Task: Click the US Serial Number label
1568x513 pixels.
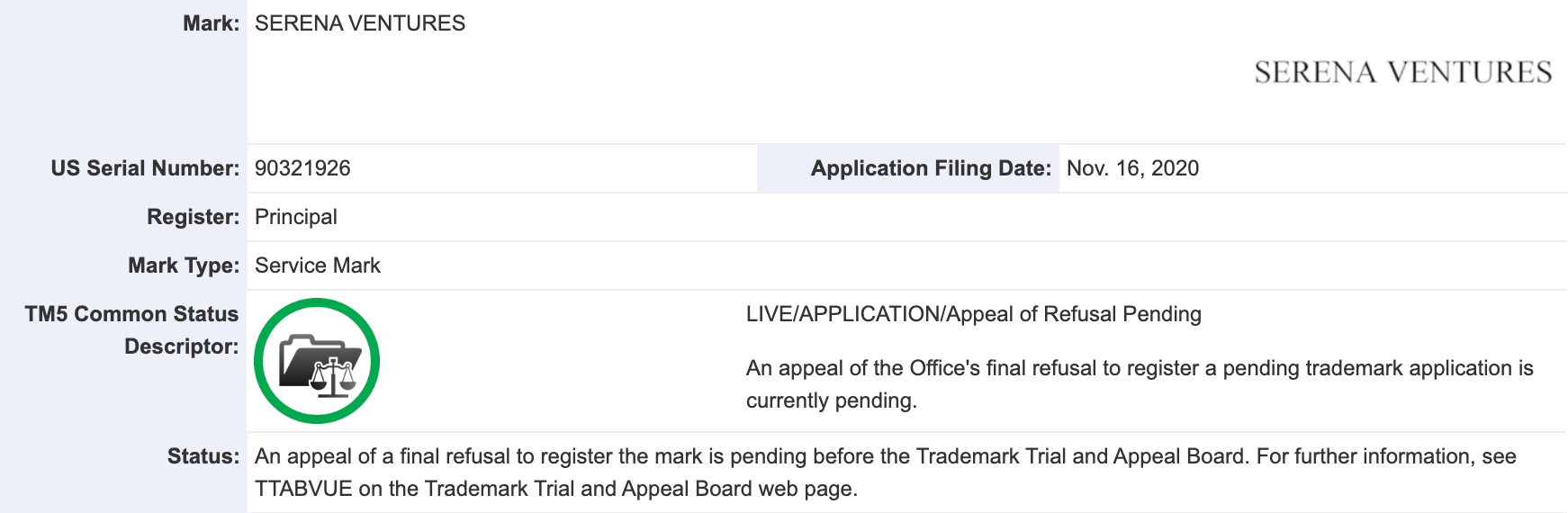Action: [x=145, y=168]
